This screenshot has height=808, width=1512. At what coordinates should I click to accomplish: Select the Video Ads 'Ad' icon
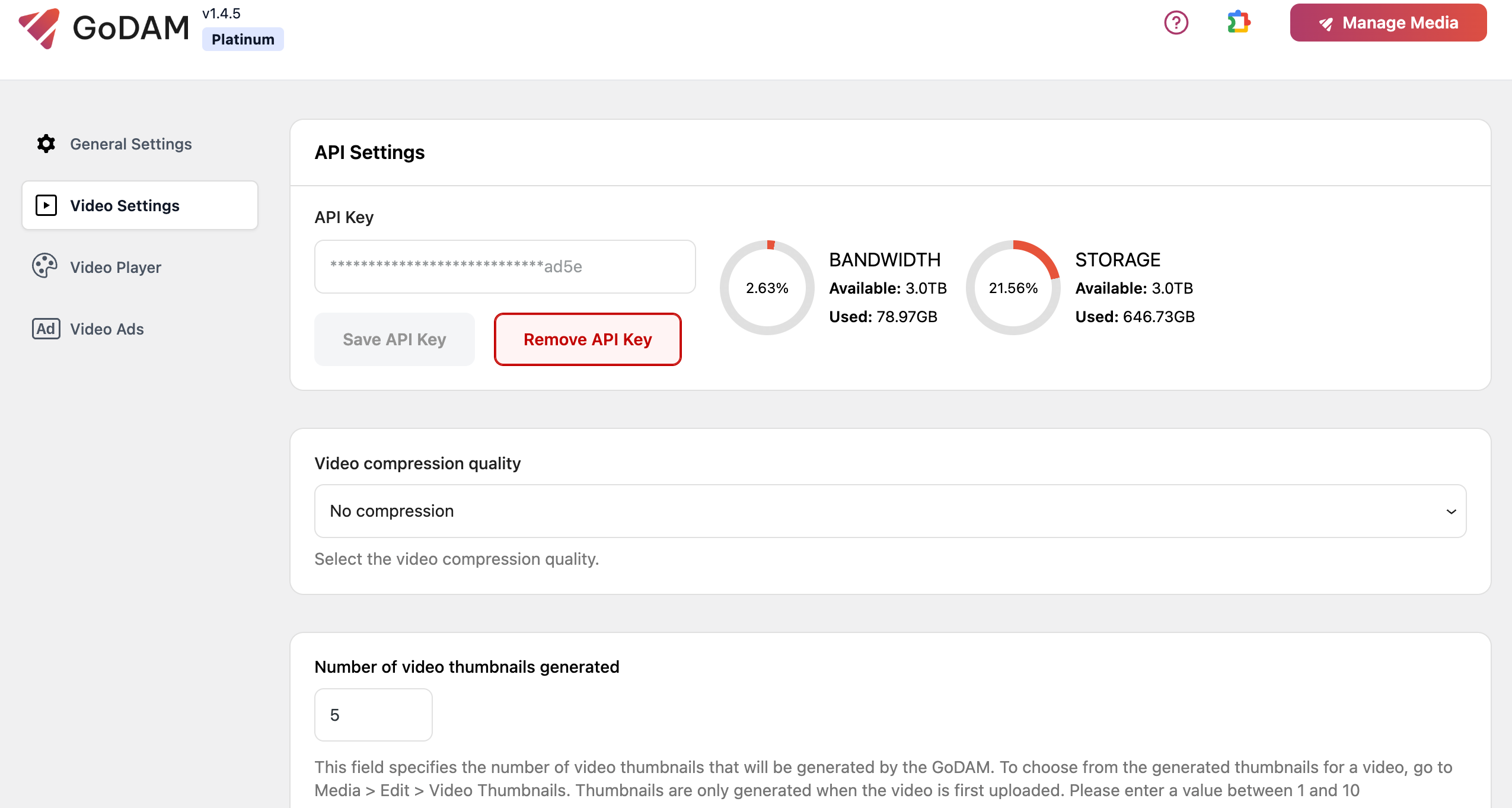pos(46,329)
